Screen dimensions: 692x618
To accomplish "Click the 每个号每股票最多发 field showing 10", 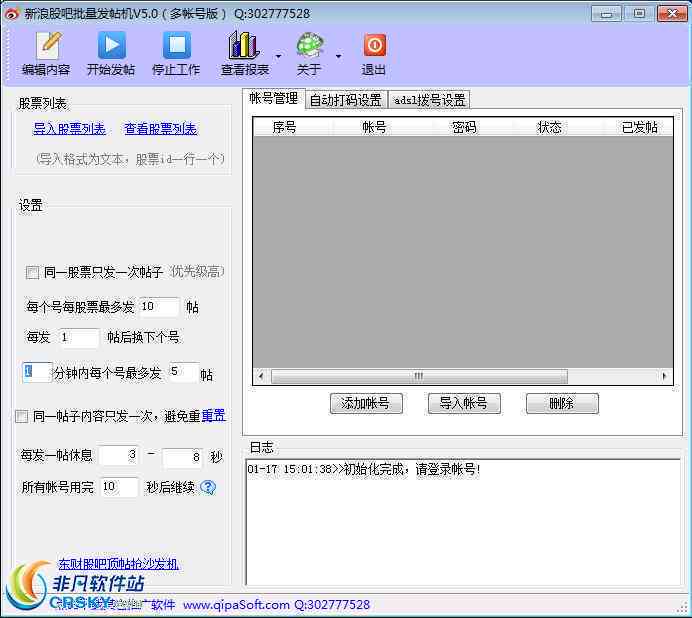I will click(x=159, y=307).
